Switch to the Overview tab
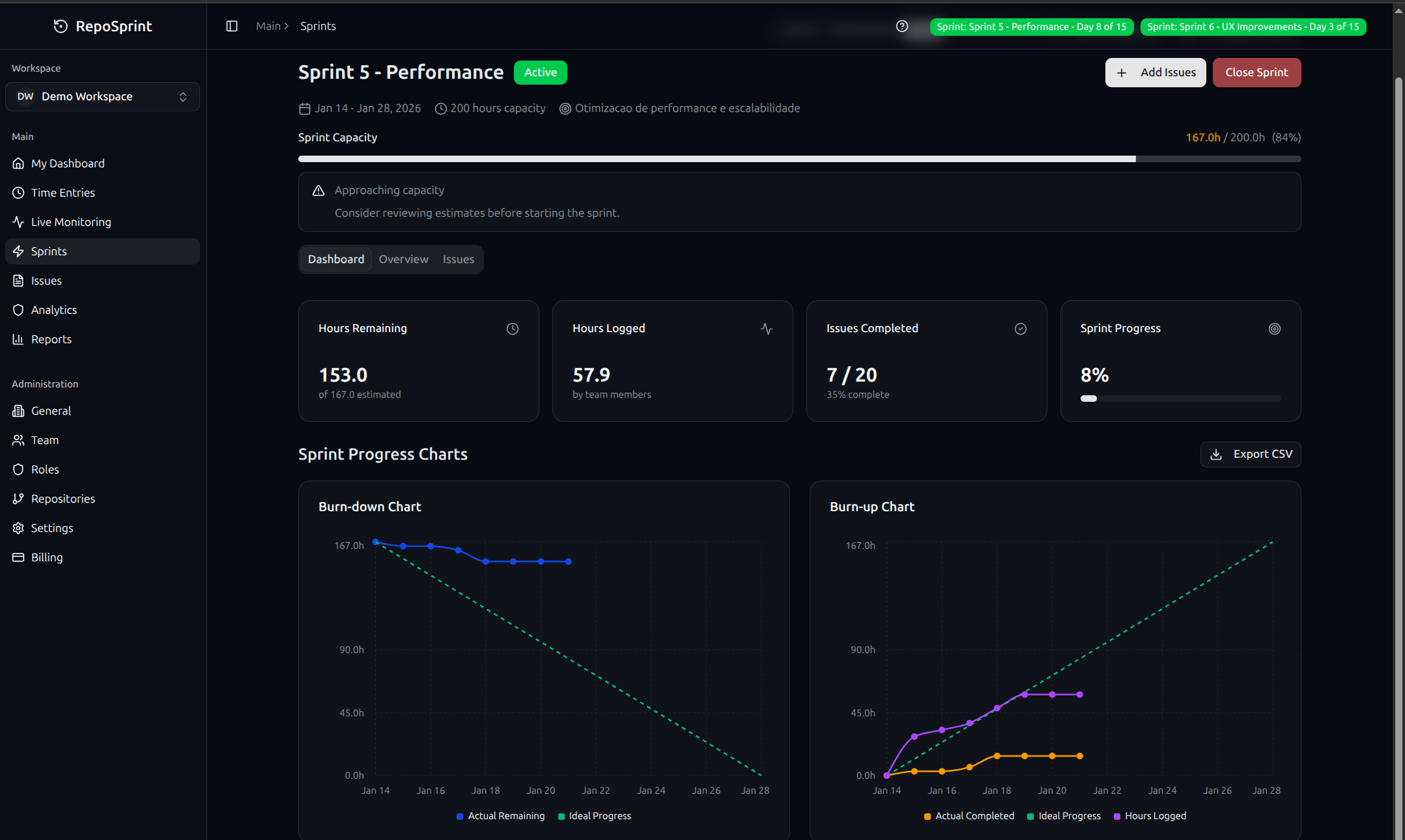This screenshot has height=840, width=1405. point(403,259)
